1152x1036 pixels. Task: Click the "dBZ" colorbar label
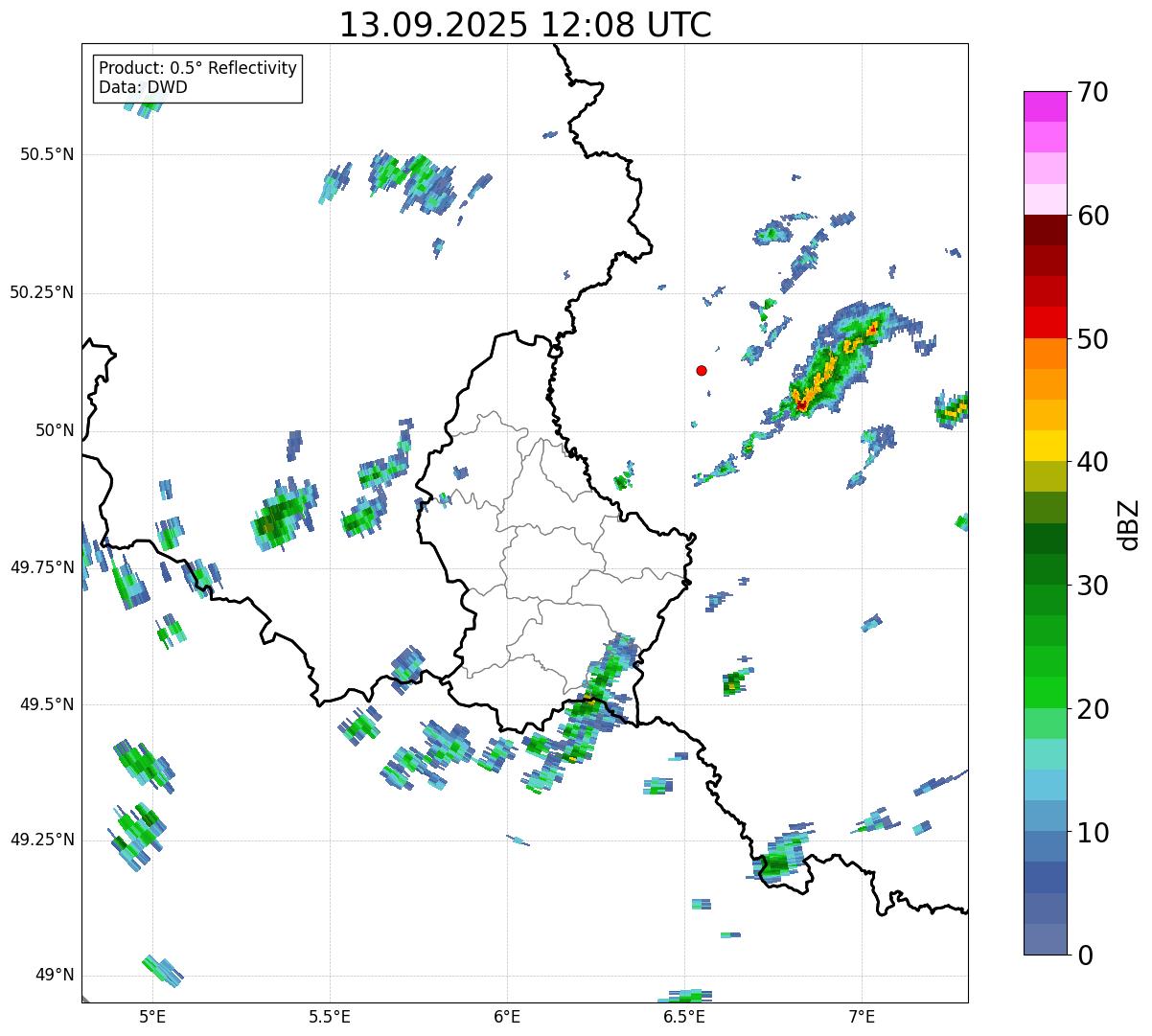click(1129, 523)
